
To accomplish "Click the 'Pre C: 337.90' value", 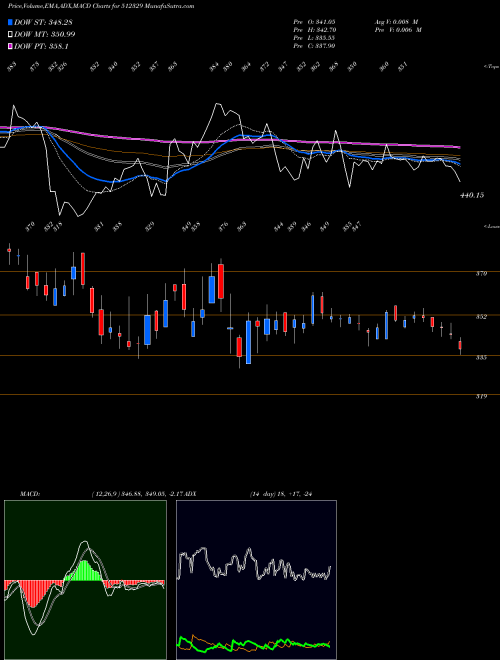I will tap(314, 46).
